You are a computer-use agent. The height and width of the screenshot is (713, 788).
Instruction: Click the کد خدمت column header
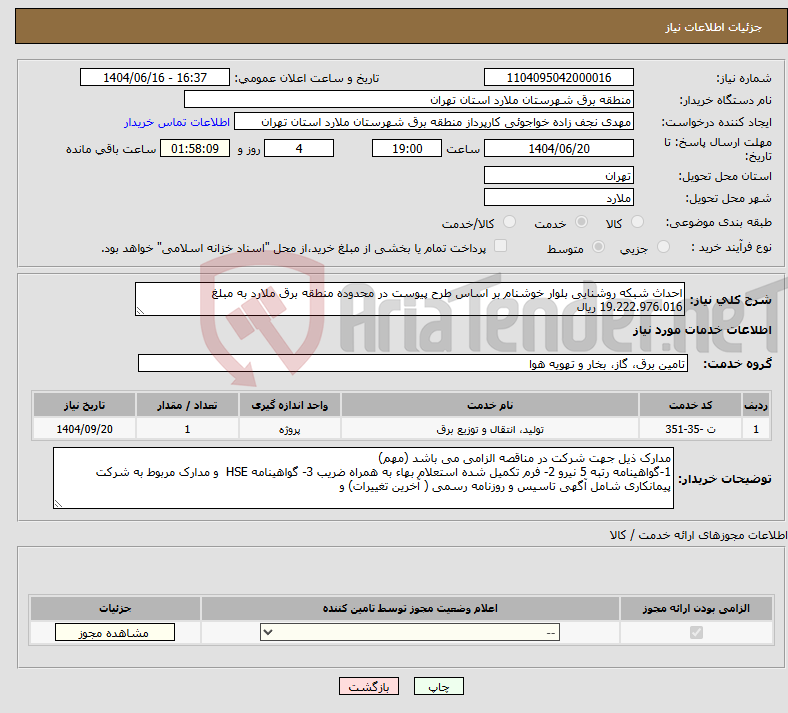[691, 405]
